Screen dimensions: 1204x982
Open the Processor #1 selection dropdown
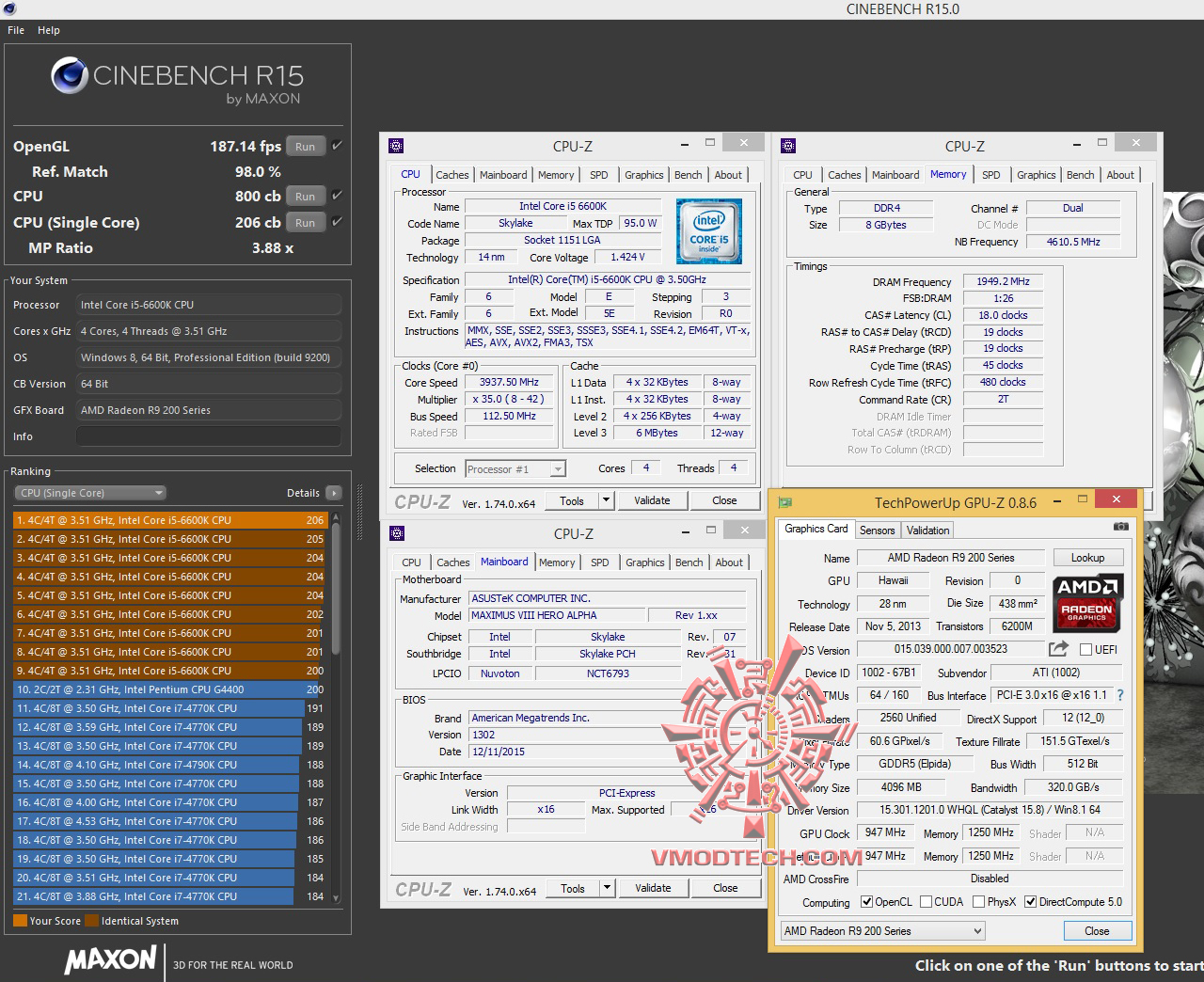pyautogui.click(x=515, y=468)
